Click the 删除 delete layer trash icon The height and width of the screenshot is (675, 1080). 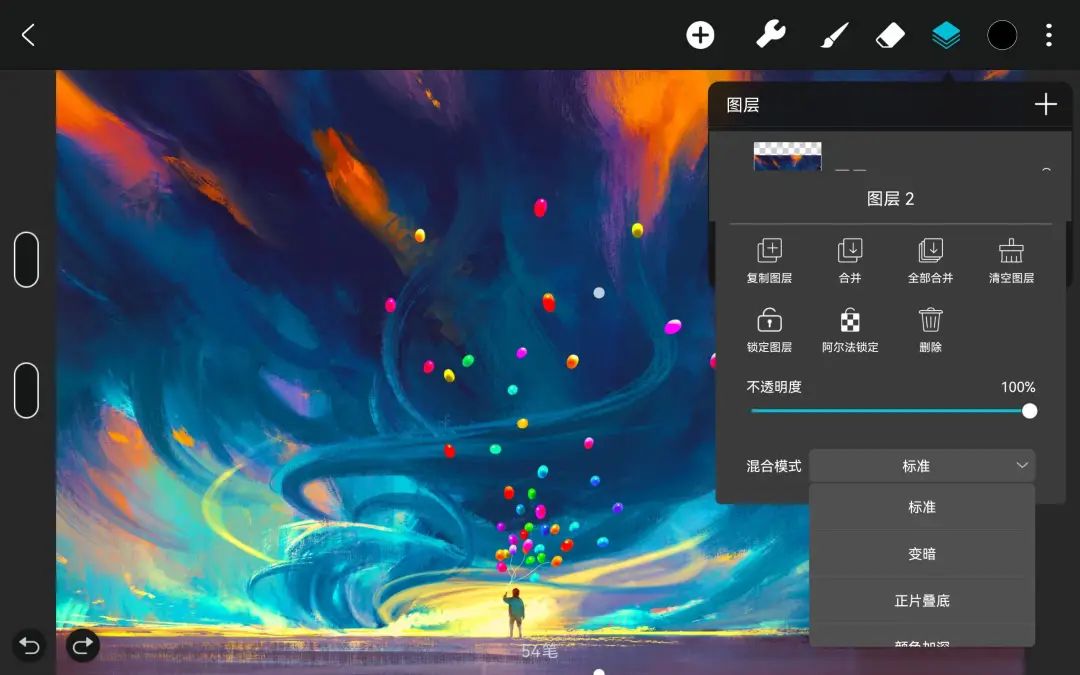(931, 320)
